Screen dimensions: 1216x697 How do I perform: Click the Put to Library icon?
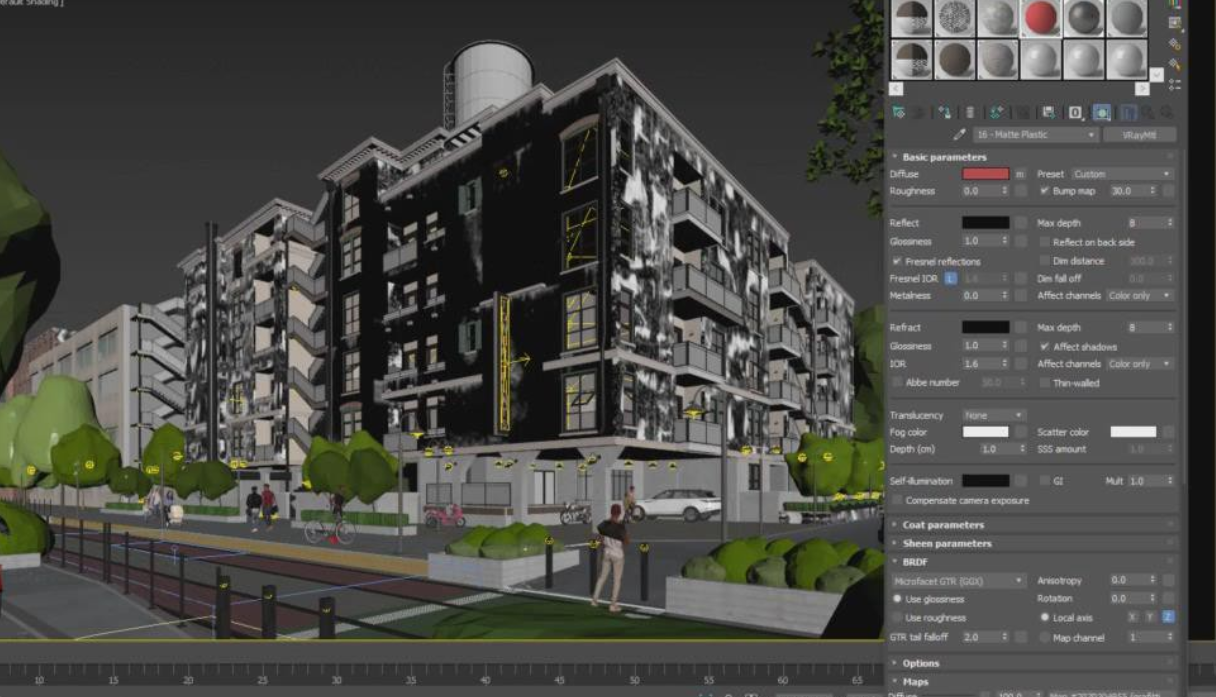click(1048, 113)
